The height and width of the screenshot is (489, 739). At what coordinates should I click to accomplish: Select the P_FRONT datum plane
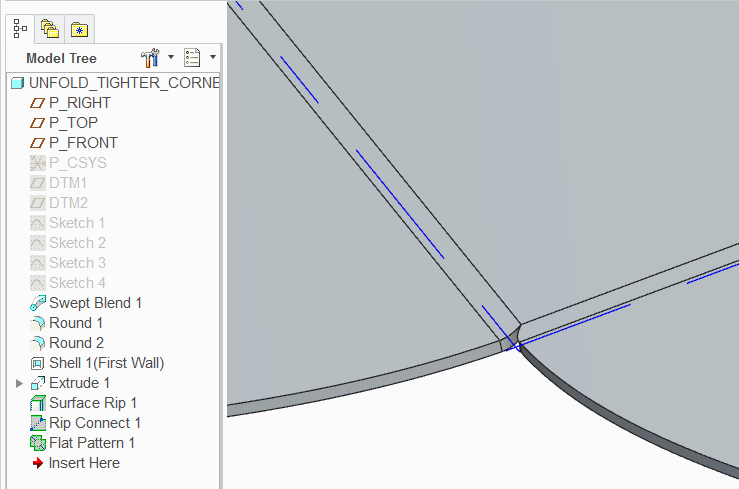click(x=83, y=143)
